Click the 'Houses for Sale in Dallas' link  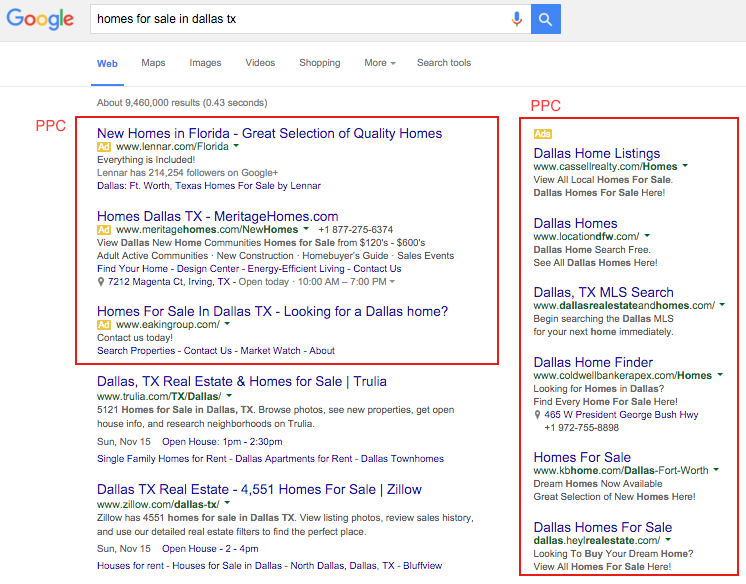click(227, 566)
